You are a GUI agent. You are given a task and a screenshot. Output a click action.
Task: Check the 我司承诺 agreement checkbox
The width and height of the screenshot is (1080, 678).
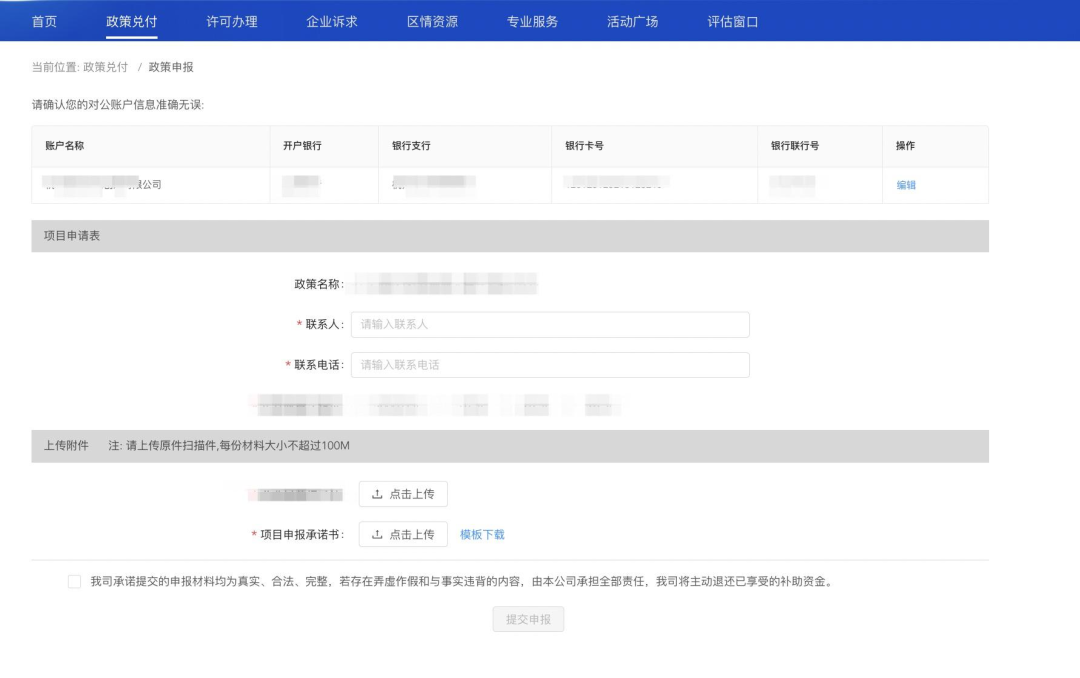click(x=74, y=582)
